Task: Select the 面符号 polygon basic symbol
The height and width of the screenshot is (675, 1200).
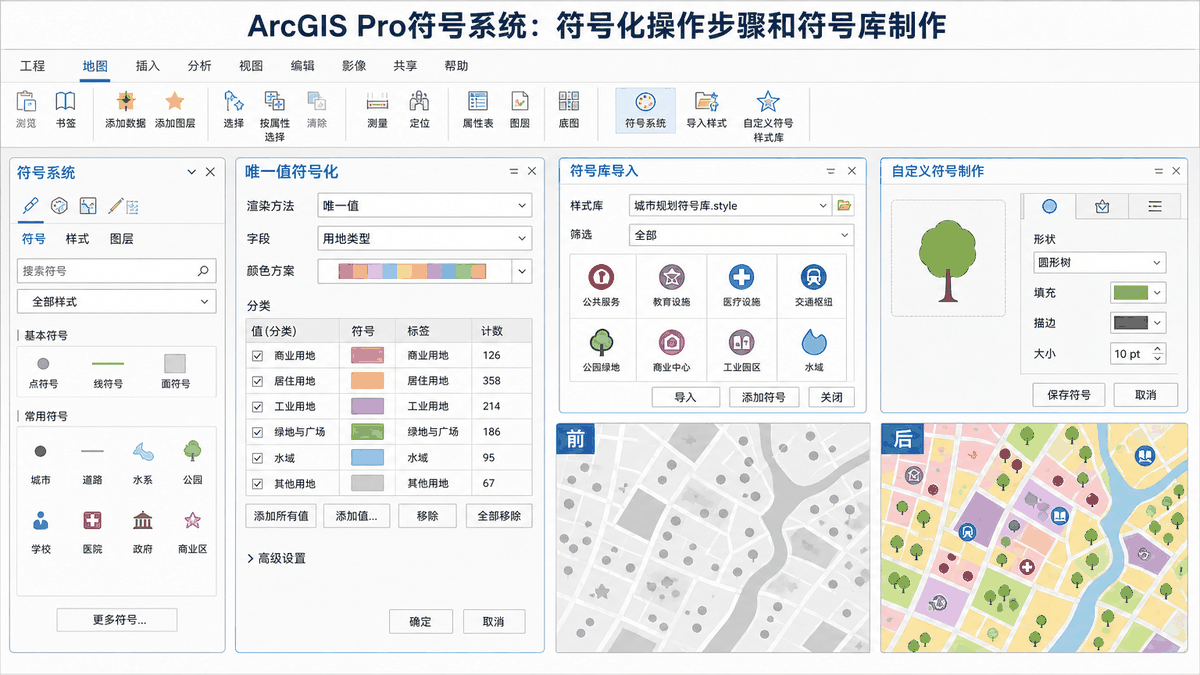Action: (174, 370)
